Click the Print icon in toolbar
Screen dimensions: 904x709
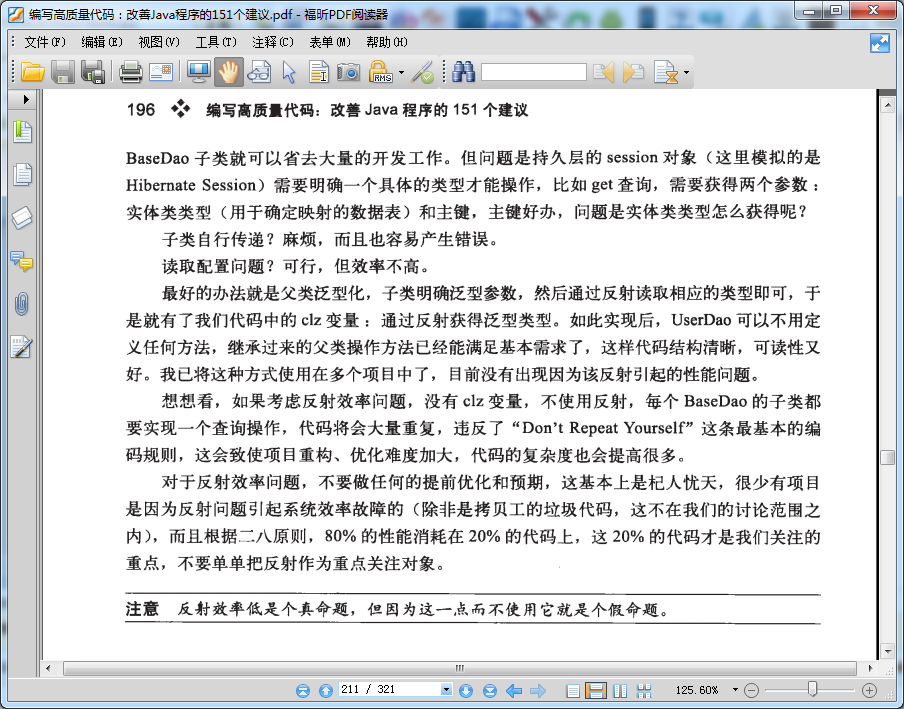point(131,73)
